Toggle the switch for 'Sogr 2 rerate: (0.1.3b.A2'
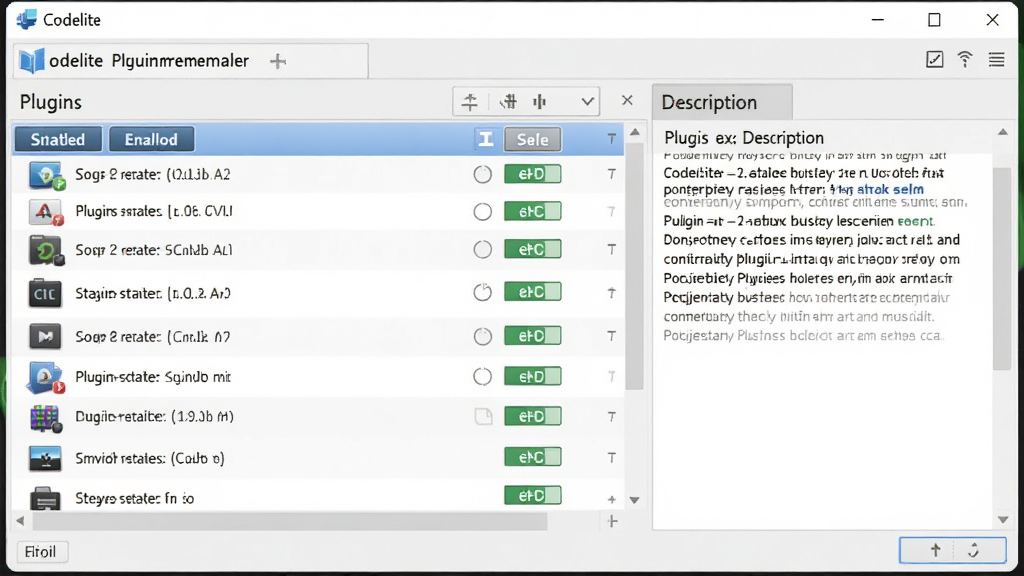The height and width of the screenshot is (576, 1024). point(532,174)
